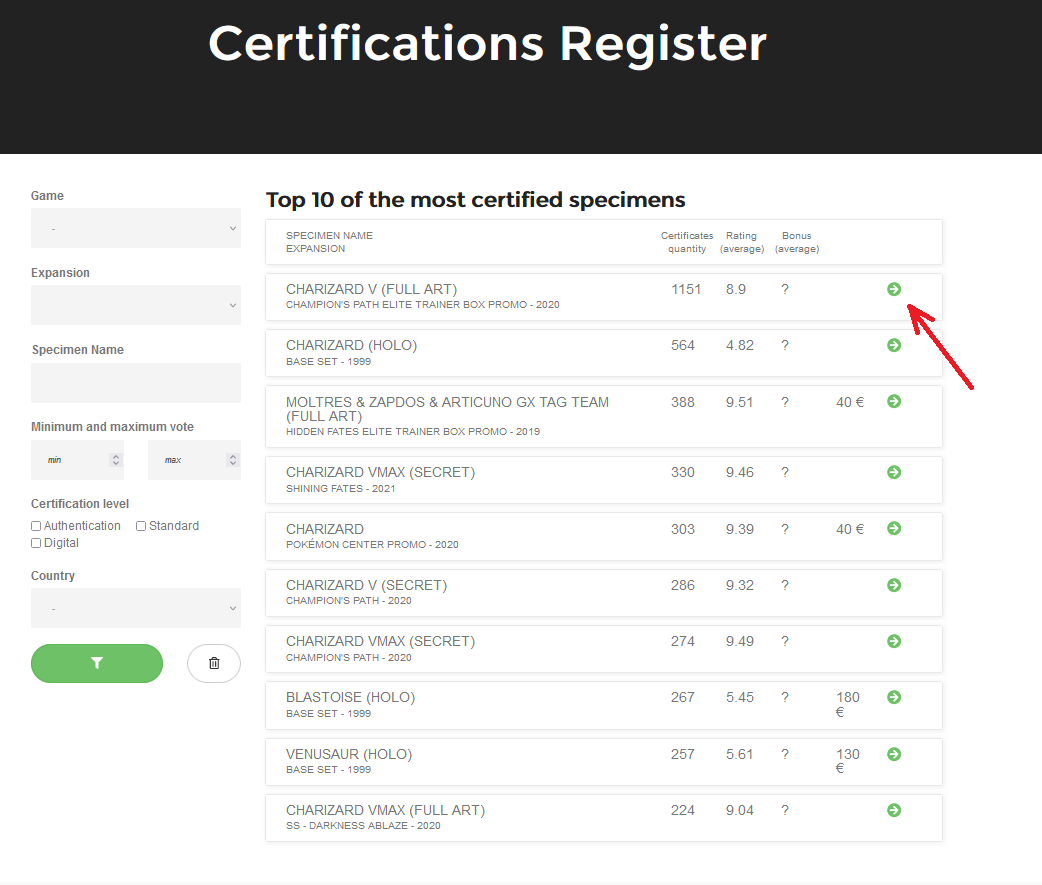Screen dimensions: 1042x885
Task: Click MOLTRES & ZAPDOS & ARTICUNO GX TAG TEAM name
Action: 447,409
